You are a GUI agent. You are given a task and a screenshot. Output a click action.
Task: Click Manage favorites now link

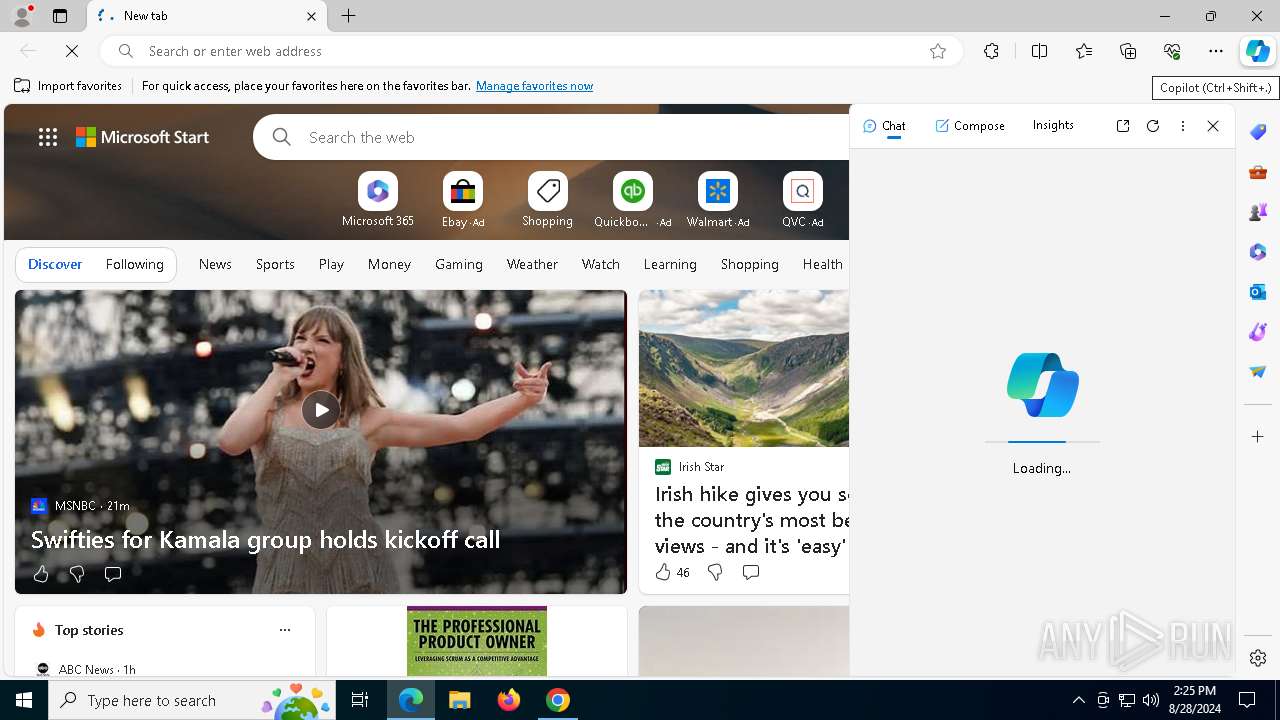(x=534, y=86)
